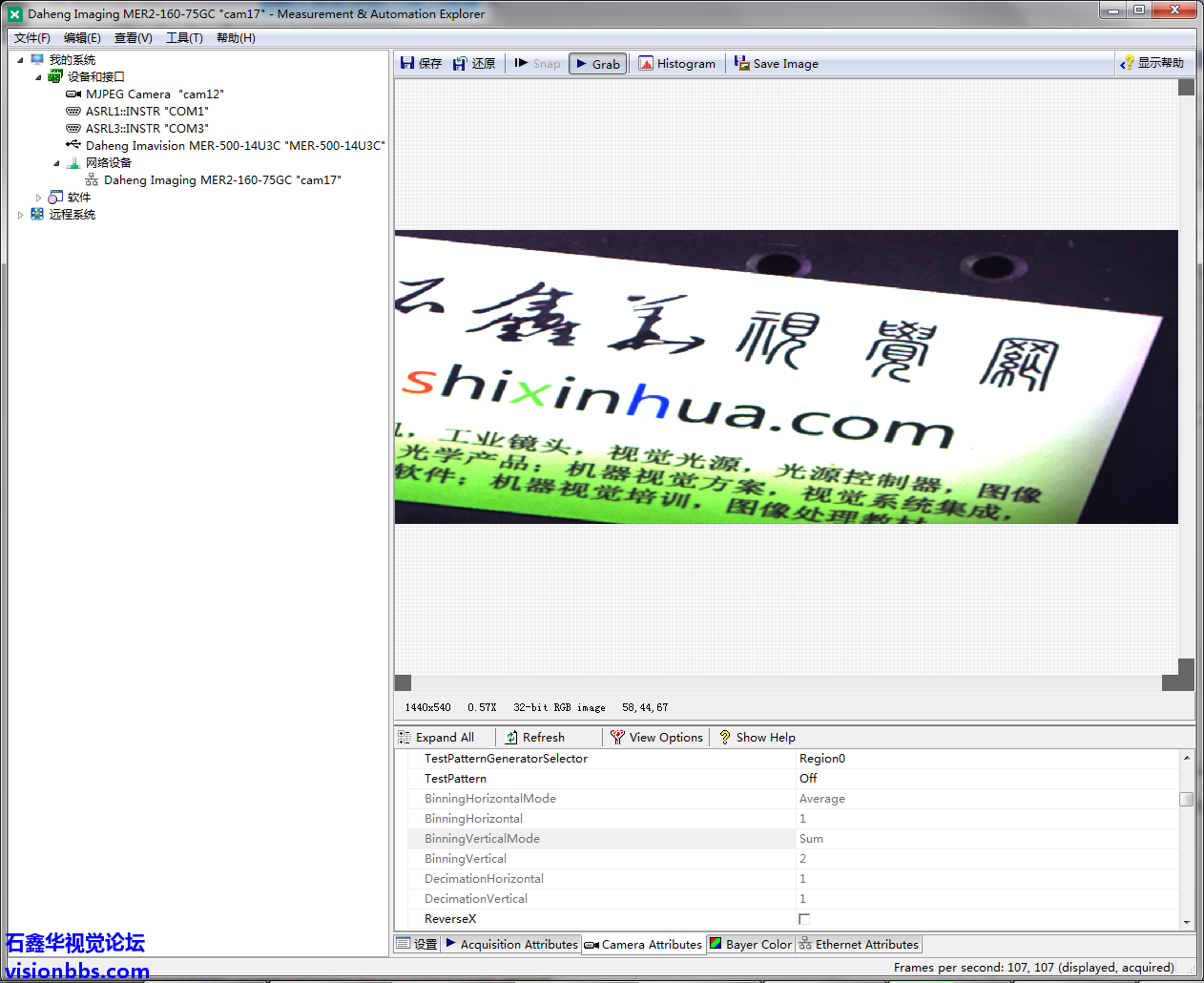This screenshot has width=1204, height=983.
Task: Collapse the 网络设备 tree node
Action: pos(56,163)
